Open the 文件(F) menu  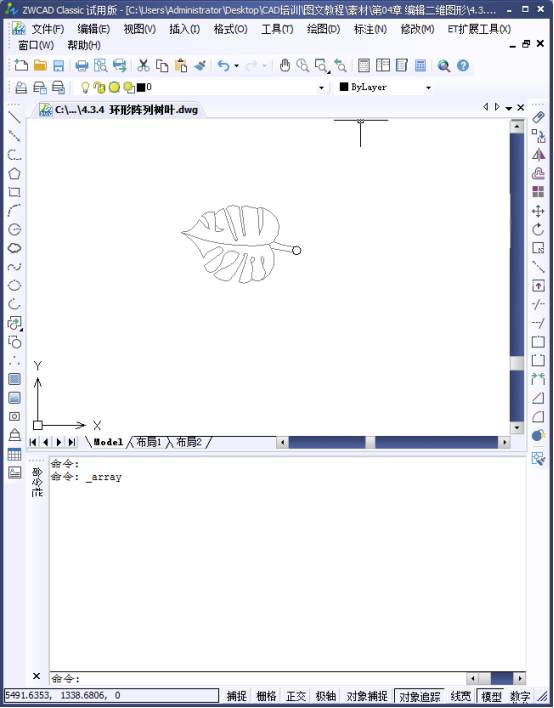pos(47,29)
